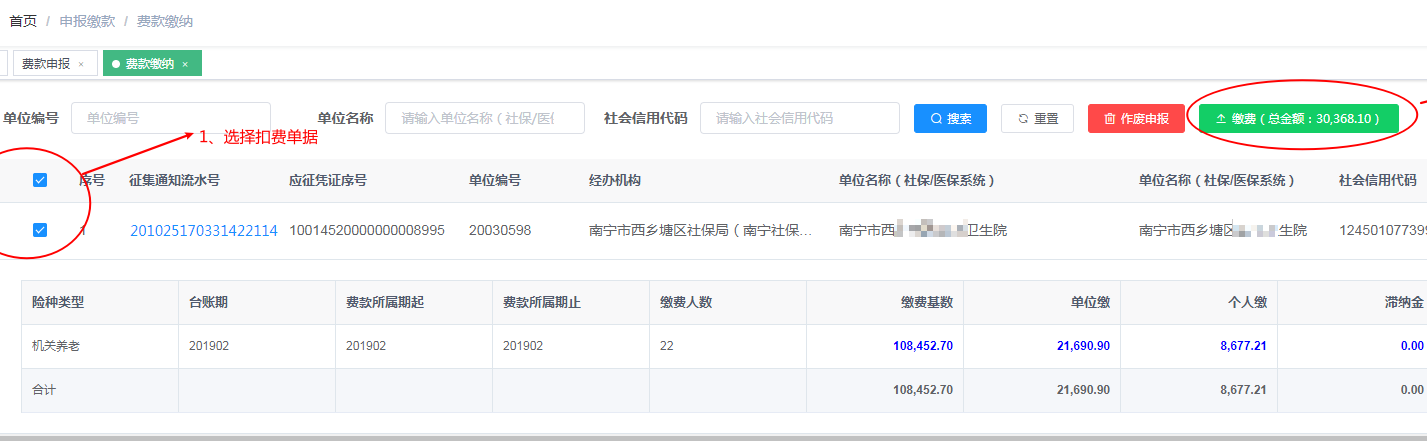Click the 单位编号 input field

click(170, 118)
